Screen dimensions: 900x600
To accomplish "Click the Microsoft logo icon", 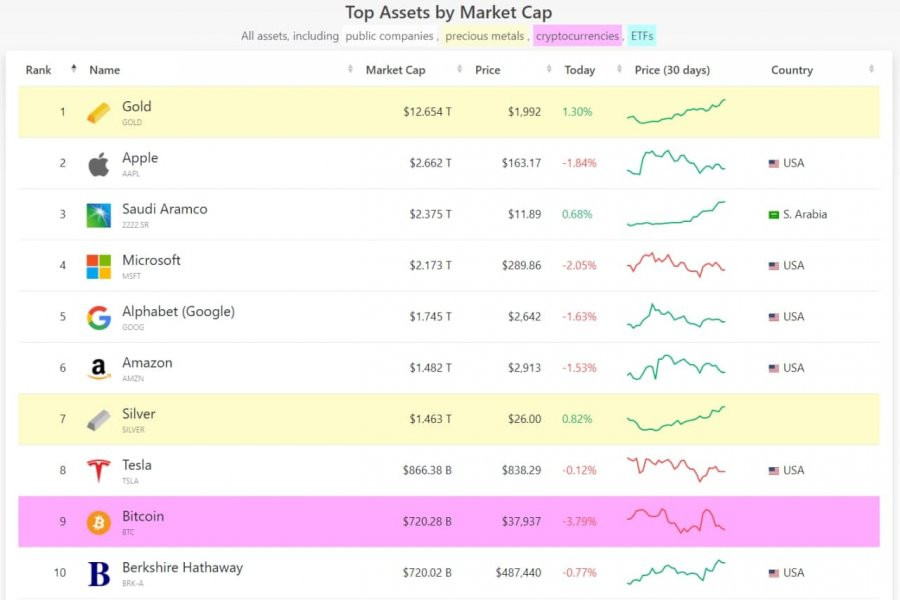I will point(98,266).
